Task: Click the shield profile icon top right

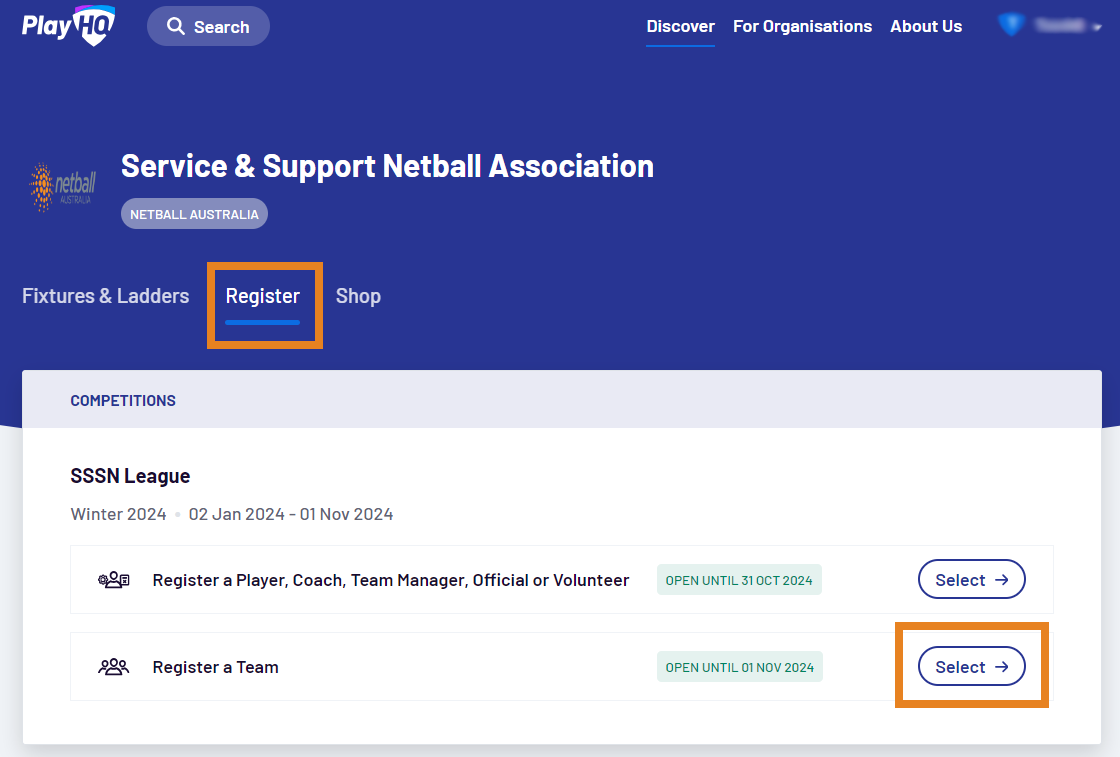Action: 1011,24
